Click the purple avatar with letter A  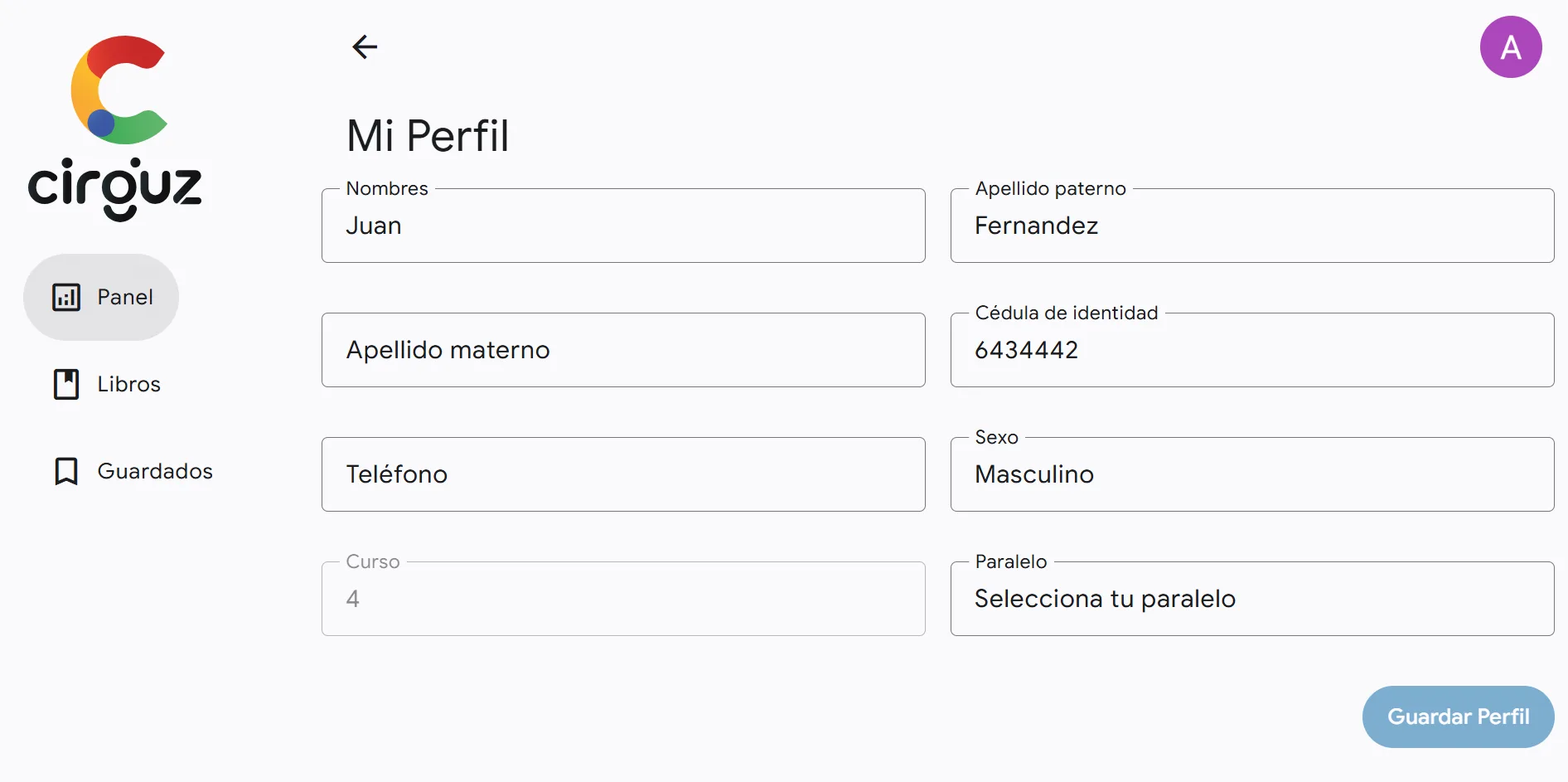tap(1510, 47)
